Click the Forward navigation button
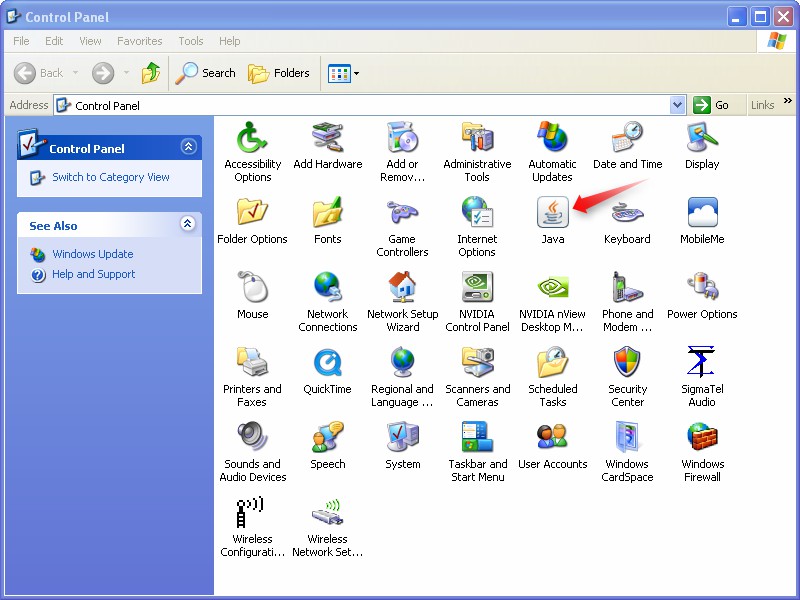This screenshot has width=800, height=600. pyautogui.click(x=104, y=73)
